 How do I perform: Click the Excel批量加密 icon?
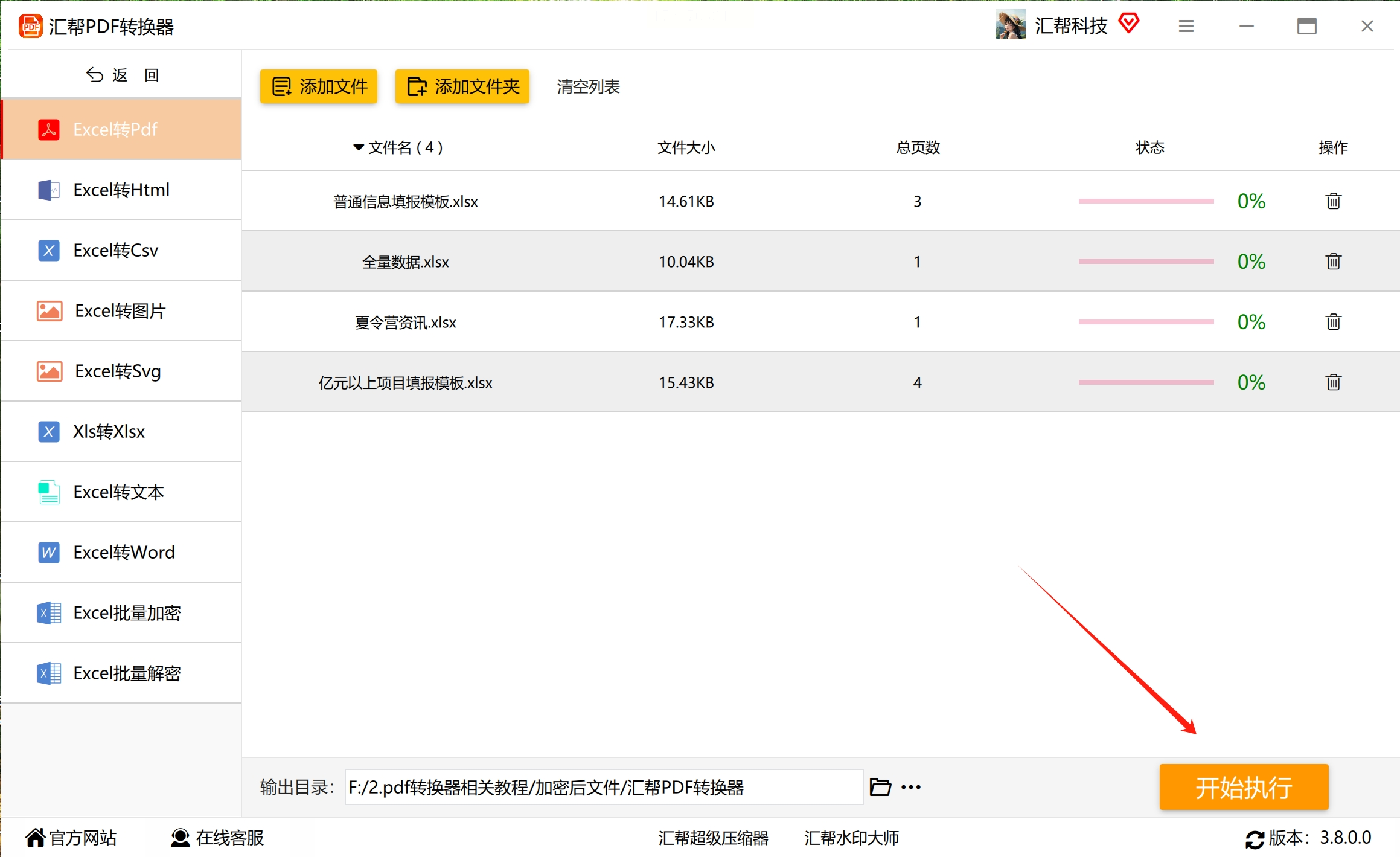tap(49, 612)
